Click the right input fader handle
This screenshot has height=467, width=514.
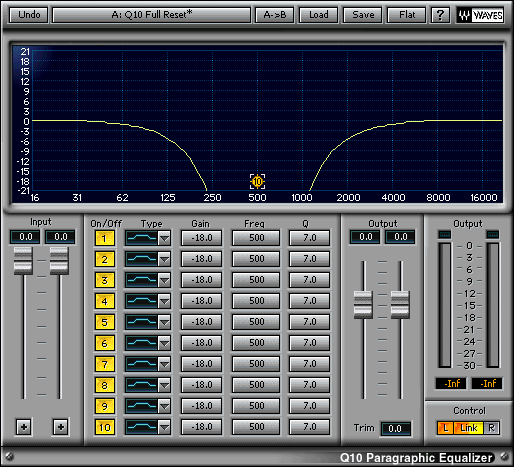click(59, 261)
